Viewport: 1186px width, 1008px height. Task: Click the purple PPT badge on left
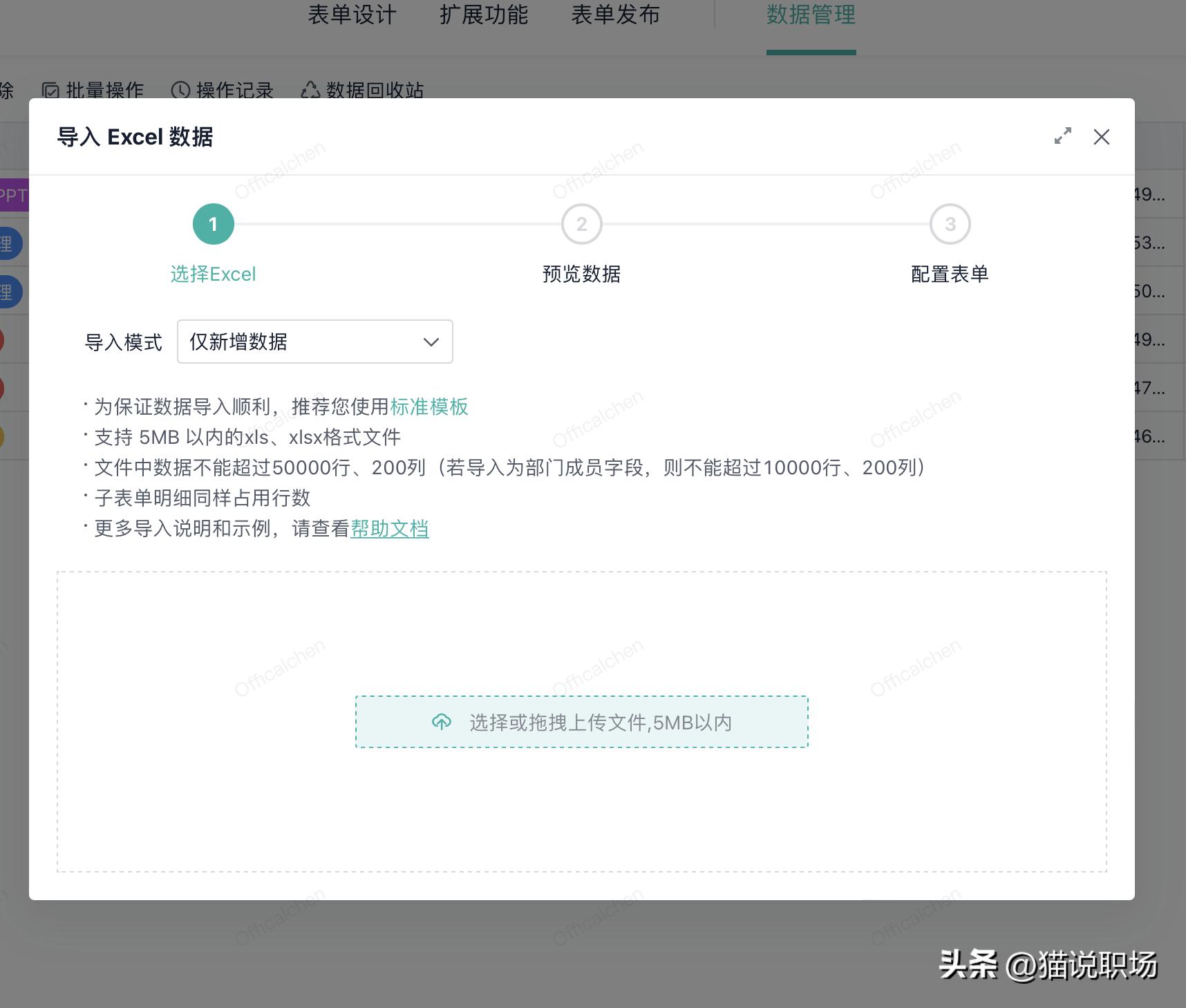(12, 196)
